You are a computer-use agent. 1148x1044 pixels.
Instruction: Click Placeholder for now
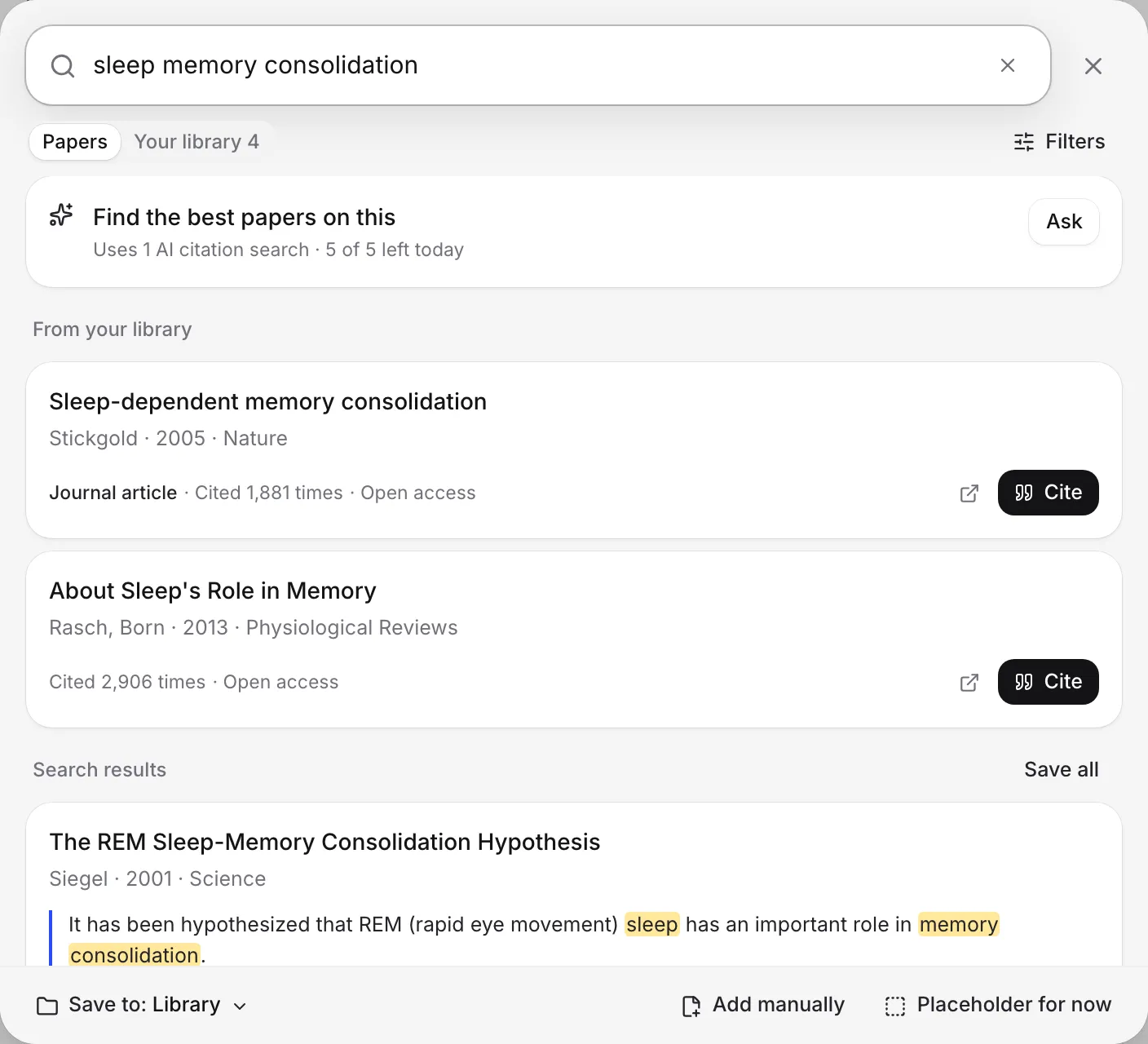pyautogui.click(x=998, y=1005)
